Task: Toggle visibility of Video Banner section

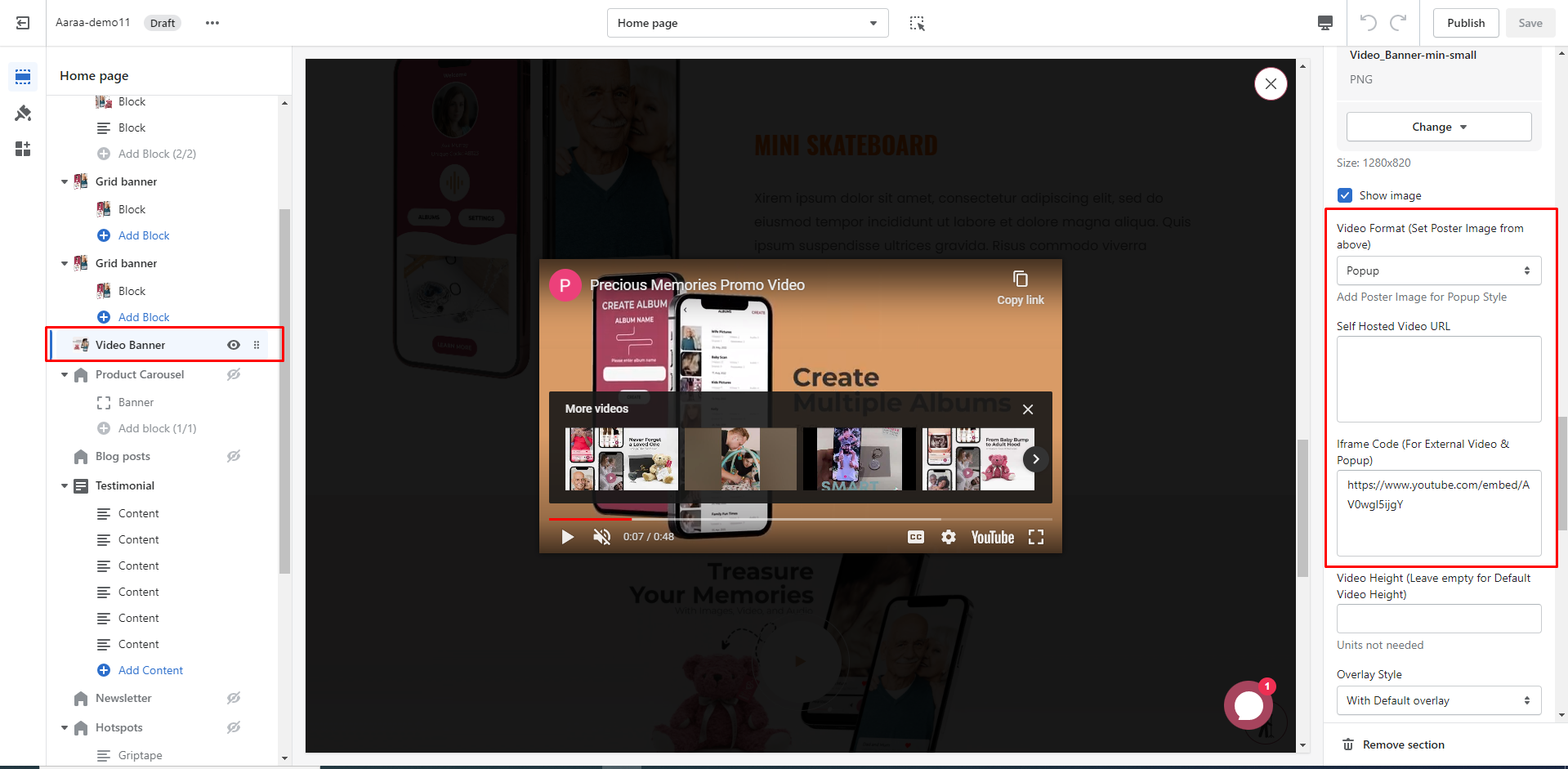Action: tap(234, 345)
